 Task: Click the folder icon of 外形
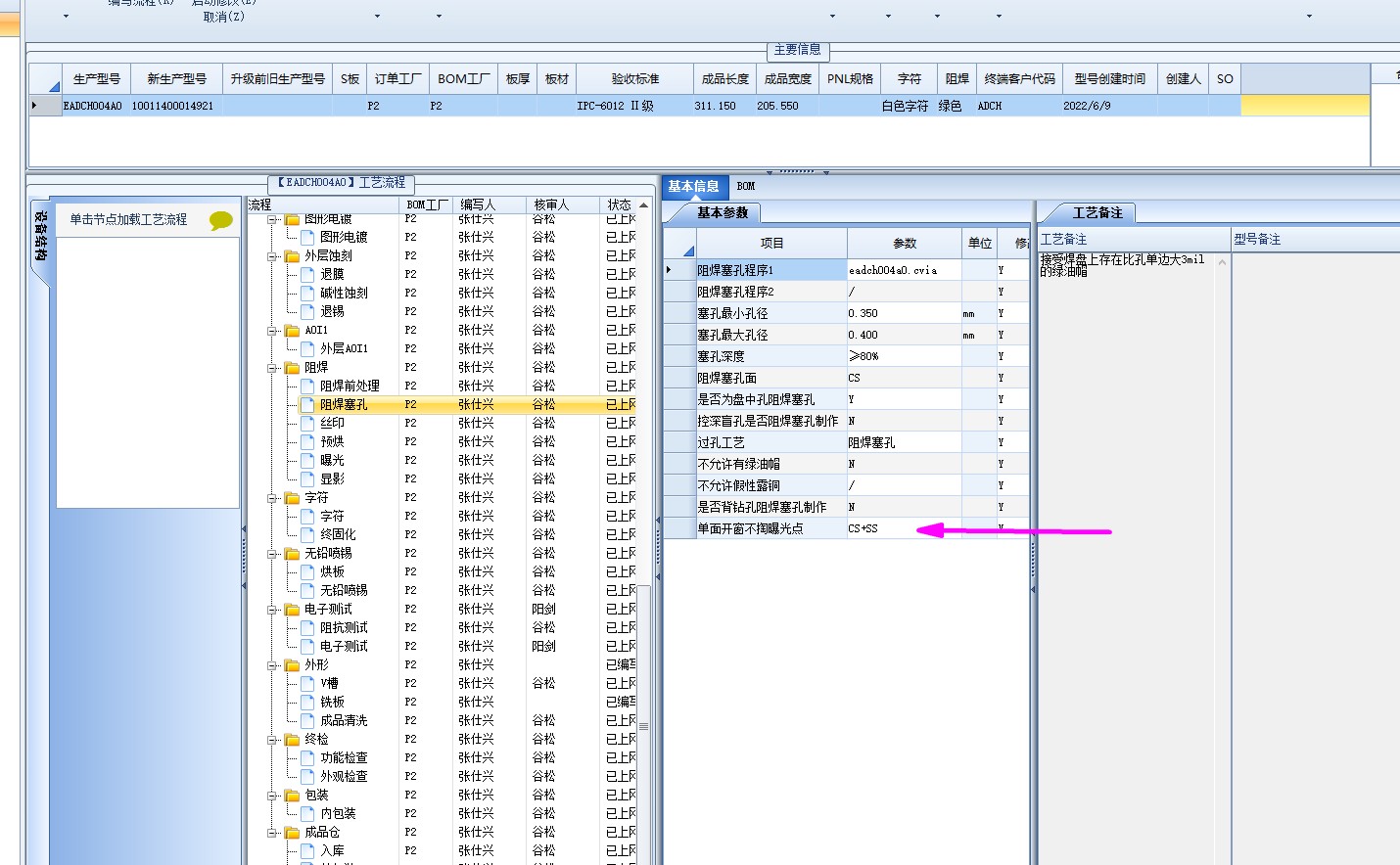coord(292,665)
